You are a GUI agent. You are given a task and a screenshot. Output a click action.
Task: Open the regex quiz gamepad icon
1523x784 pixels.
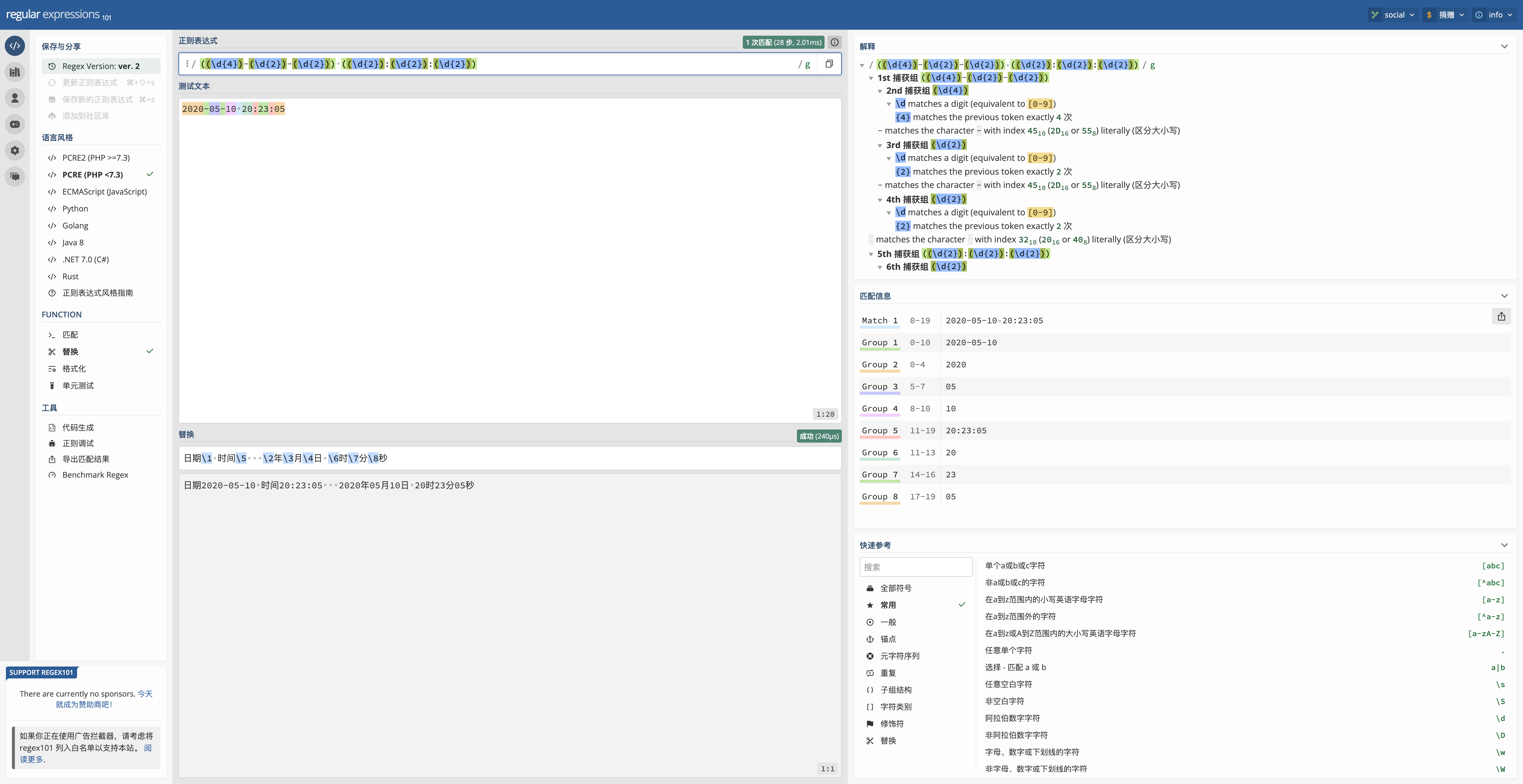[15, 124]
